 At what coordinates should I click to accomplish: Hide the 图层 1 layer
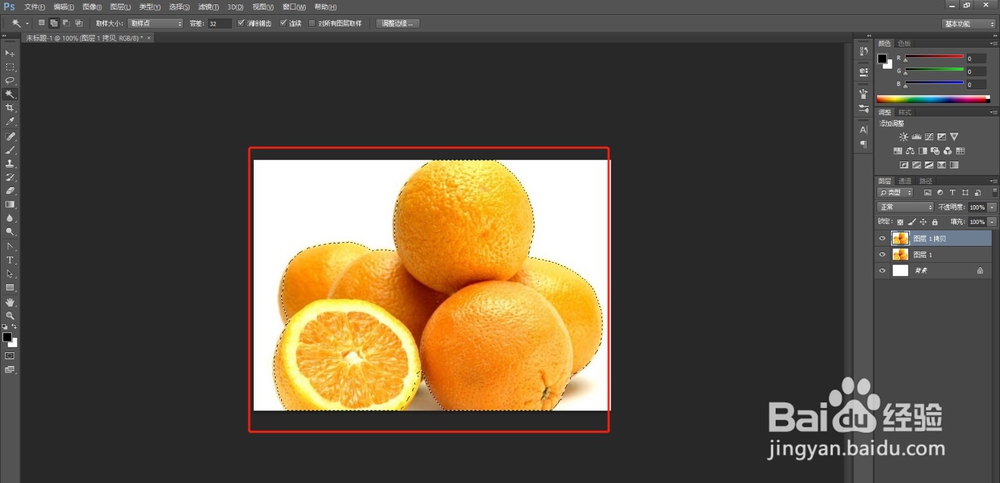click(x=882, y=255)
